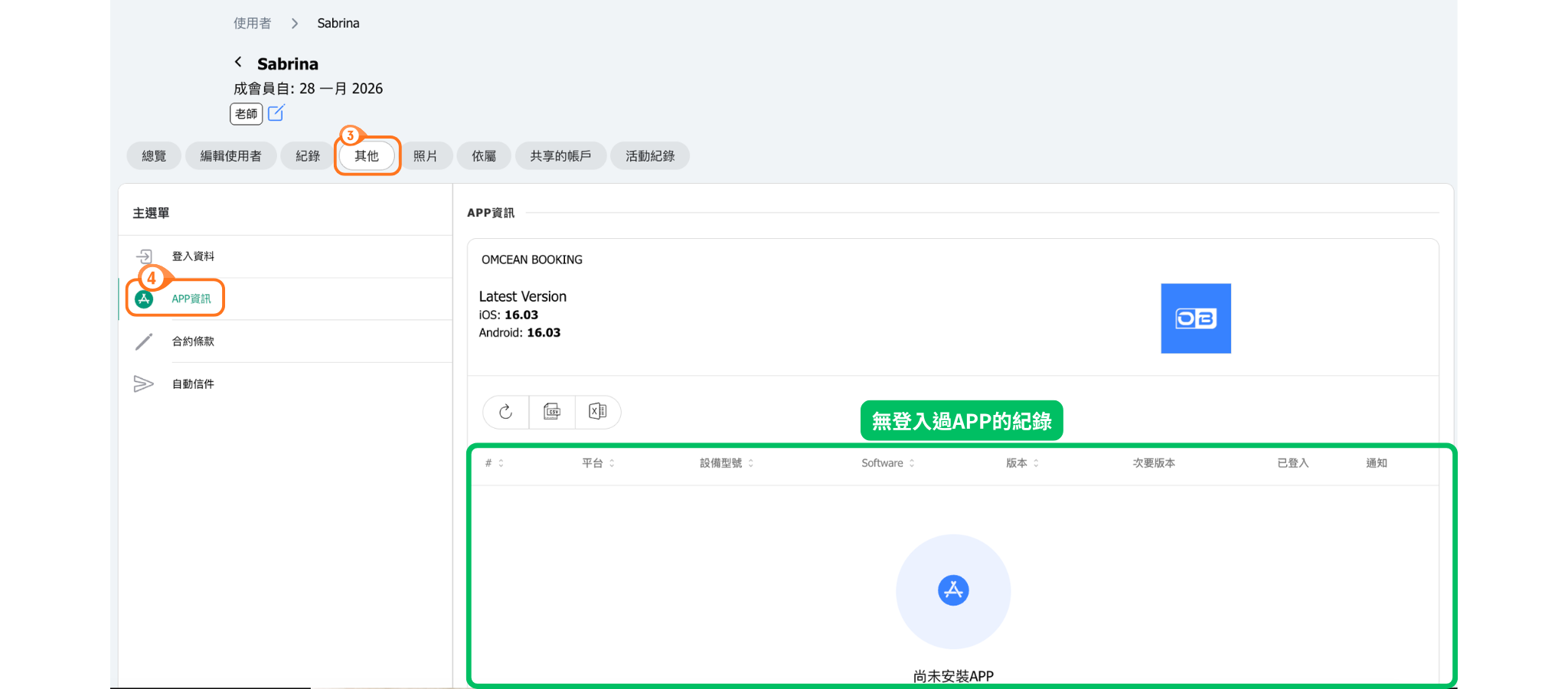Image resolution: width=1568 pixels, height=689 pixels.
Task: Open 登入資料 in the main menu
Action: coord(193,256)
